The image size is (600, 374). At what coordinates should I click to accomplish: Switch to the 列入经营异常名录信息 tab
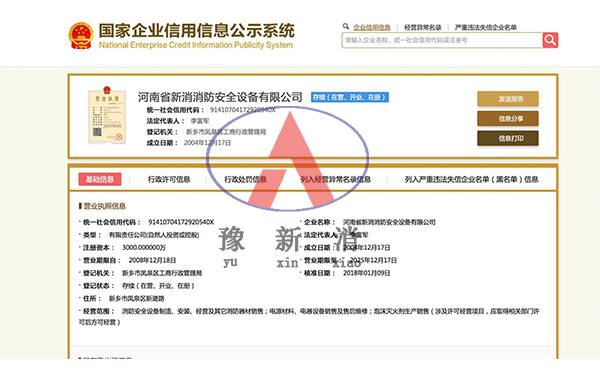(x=336, y=179)
